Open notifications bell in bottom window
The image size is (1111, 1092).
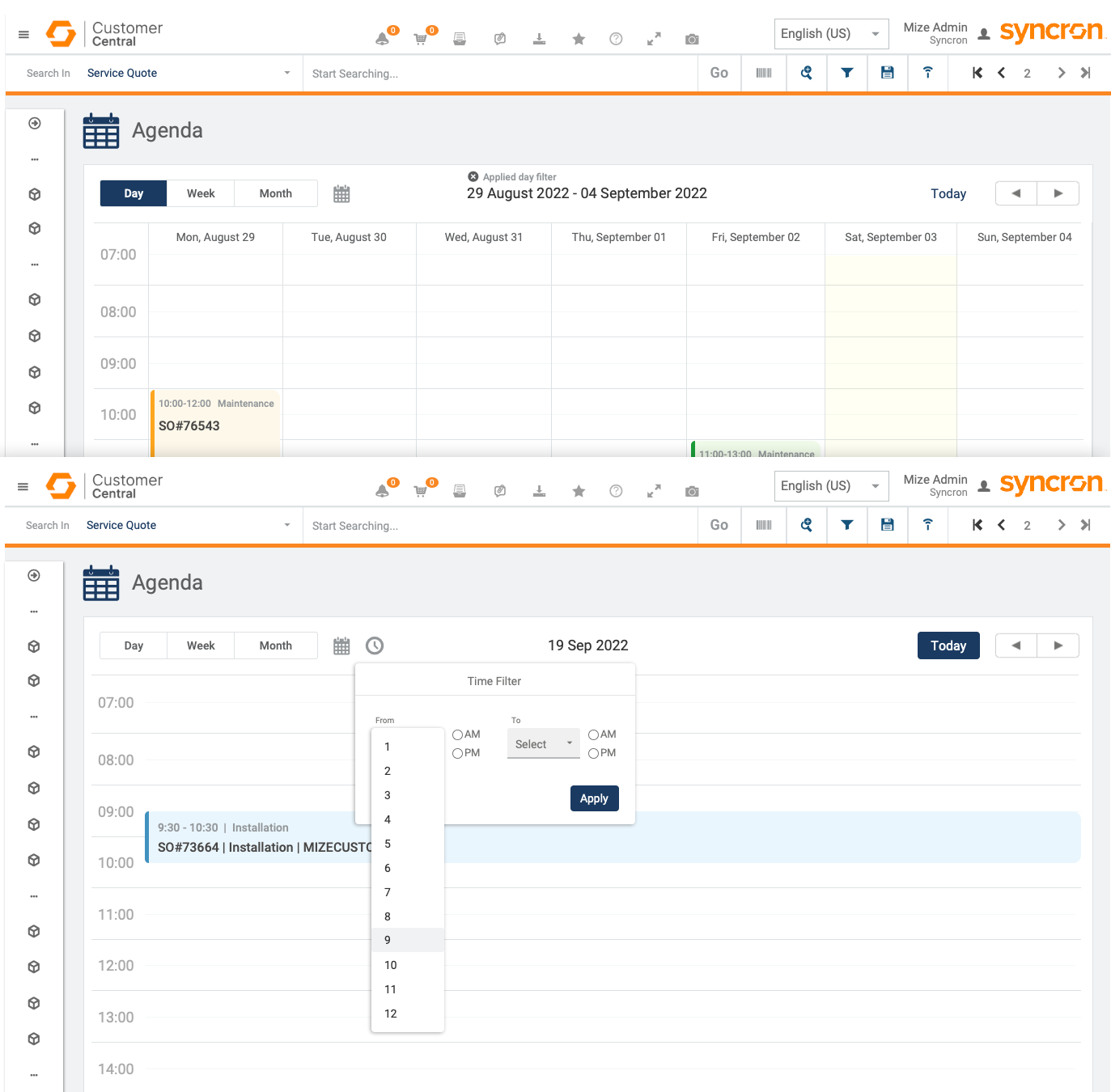[383, 490]
